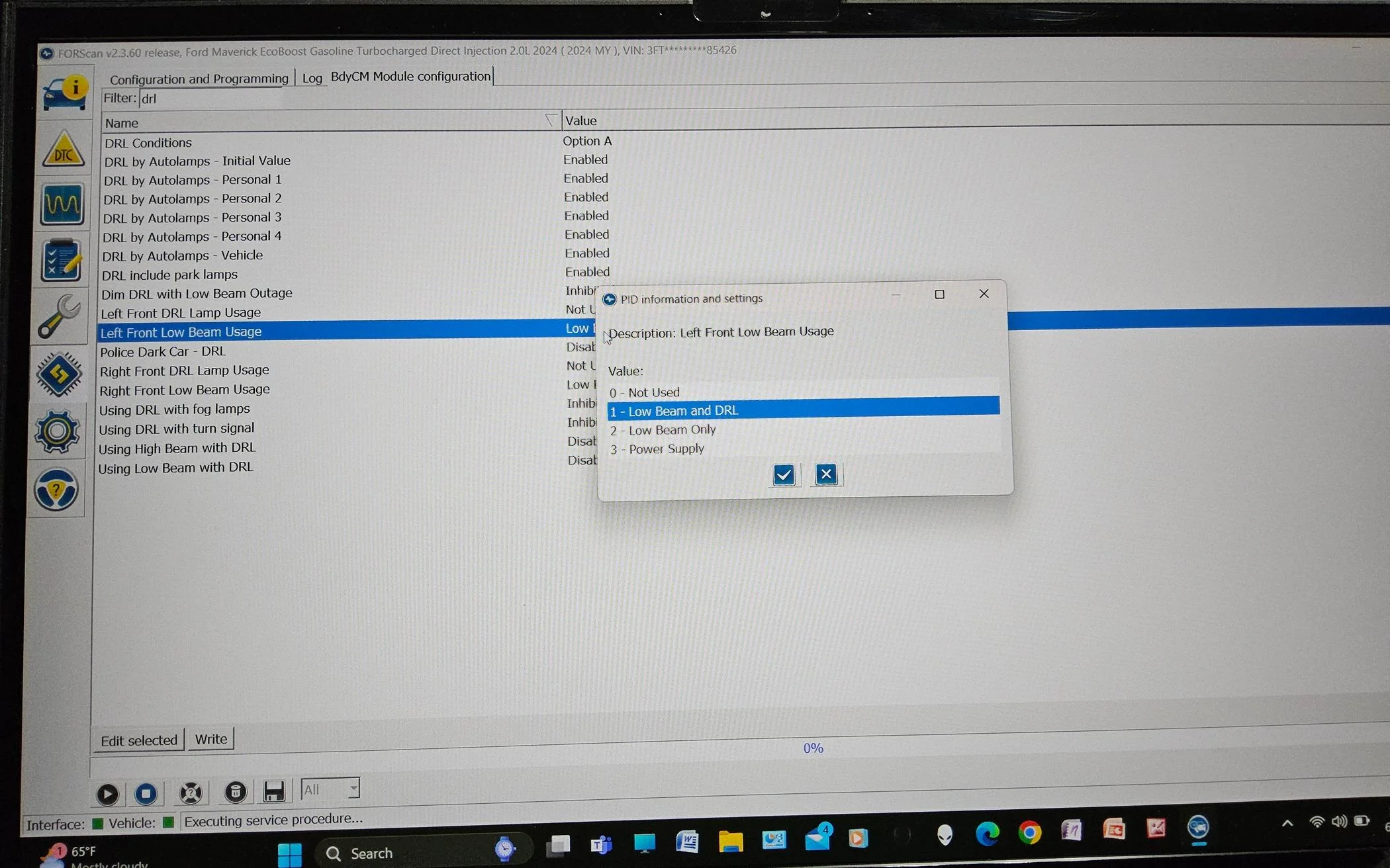Select 'Using DRL with turn signal' row
Screen dimensions: 1390x868
[x=177, y=429]
